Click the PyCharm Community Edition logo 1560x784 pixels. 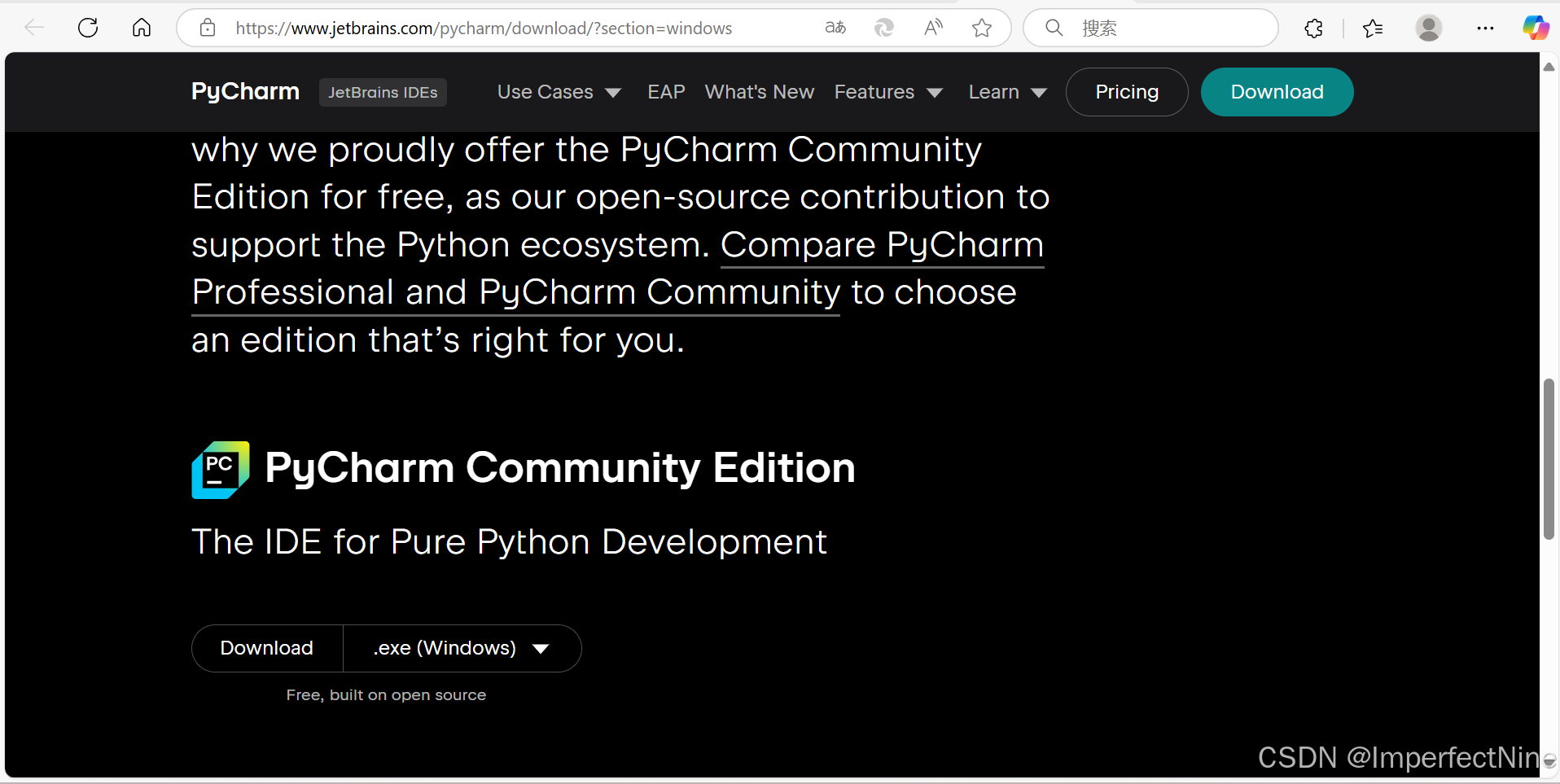tap(221, 470)
